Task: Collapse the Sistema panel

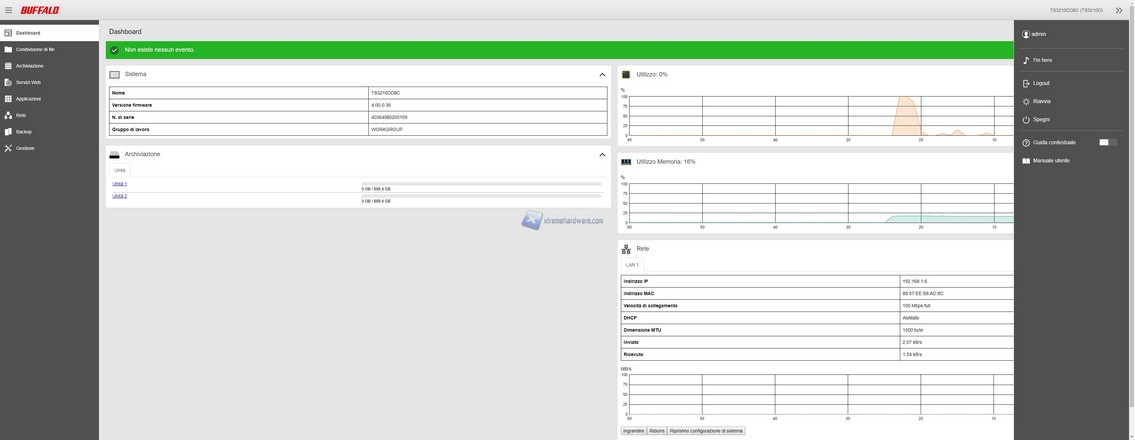Action: 602,75
